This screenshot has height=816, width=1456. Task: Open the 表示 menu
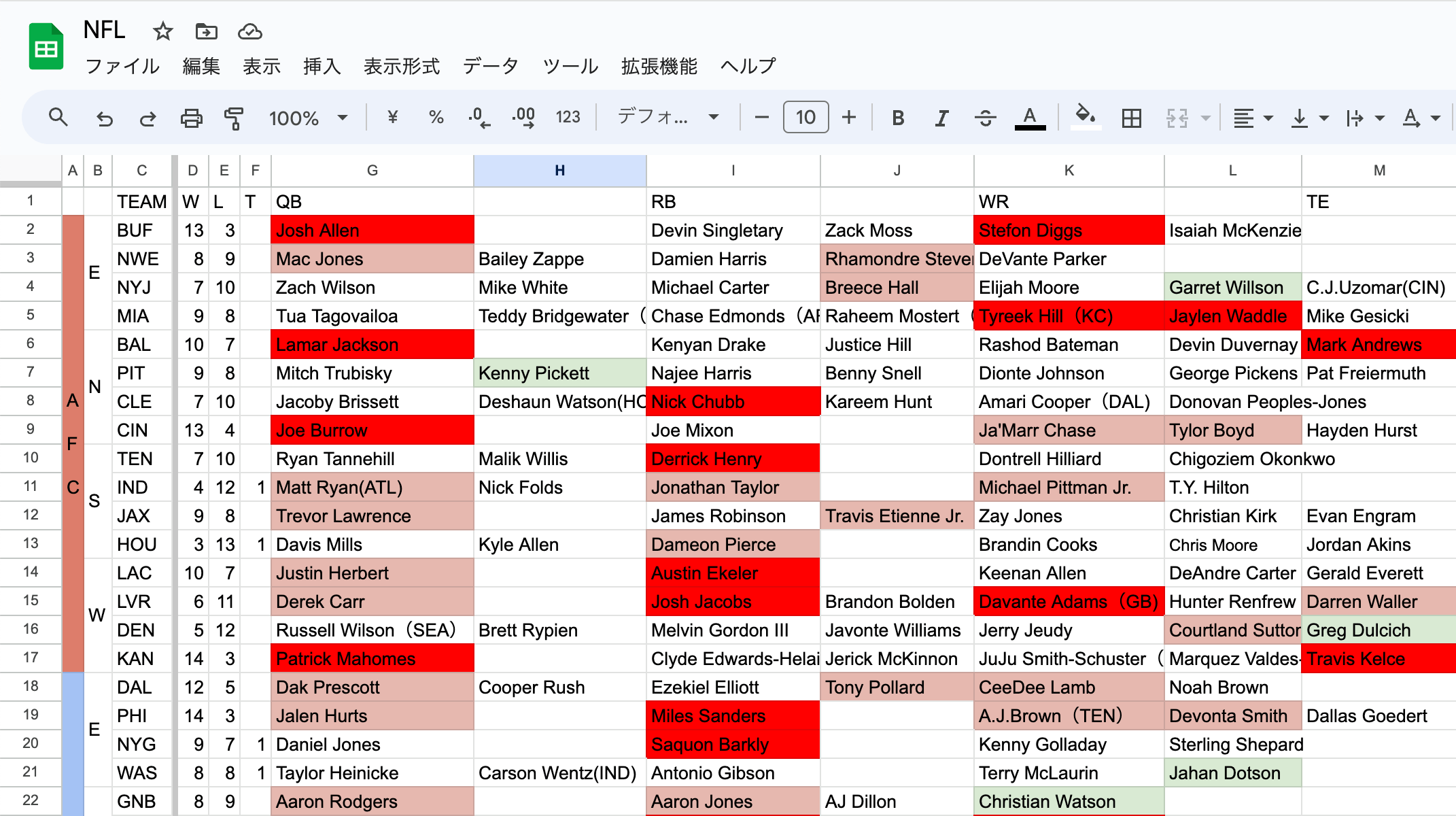point(262,66)
